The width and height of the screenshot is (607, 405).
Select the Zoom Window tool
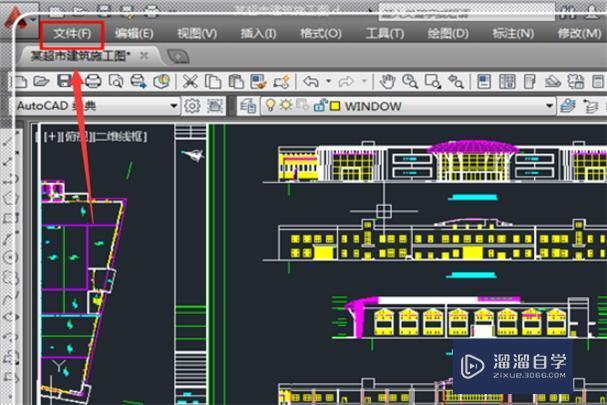(432, 82)
